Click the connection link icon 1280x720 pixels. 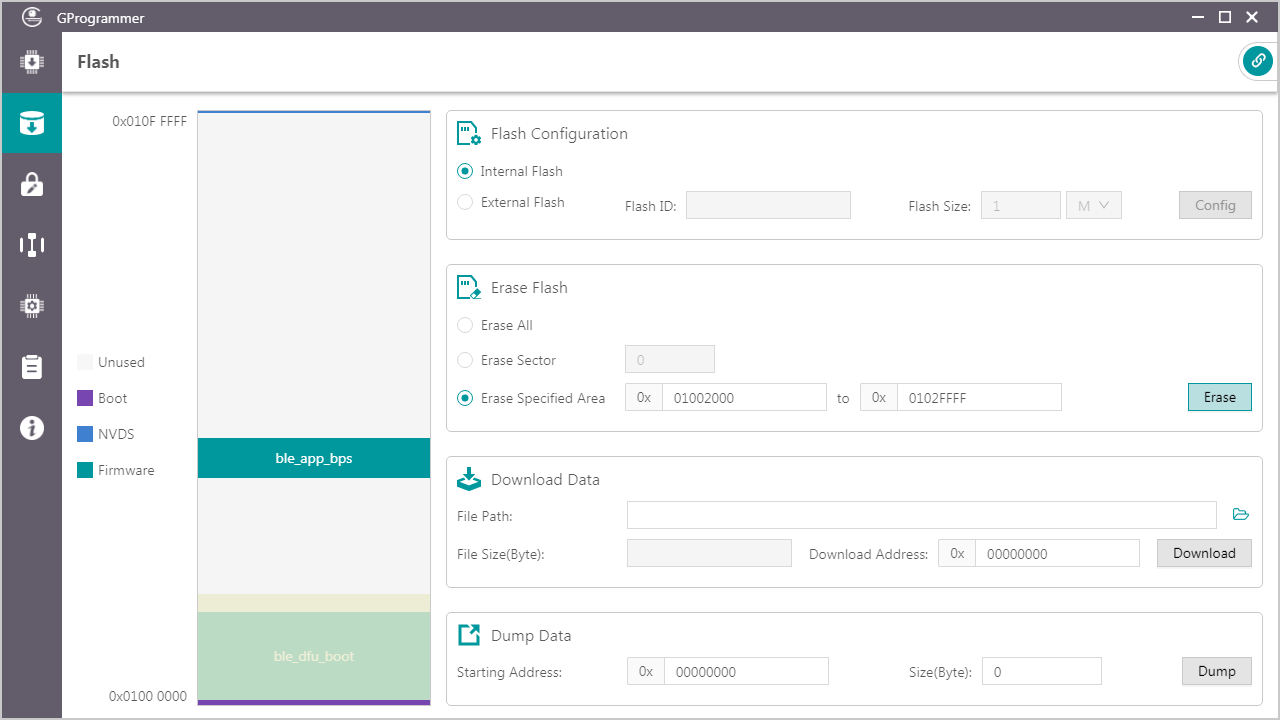click(1257, 61)
